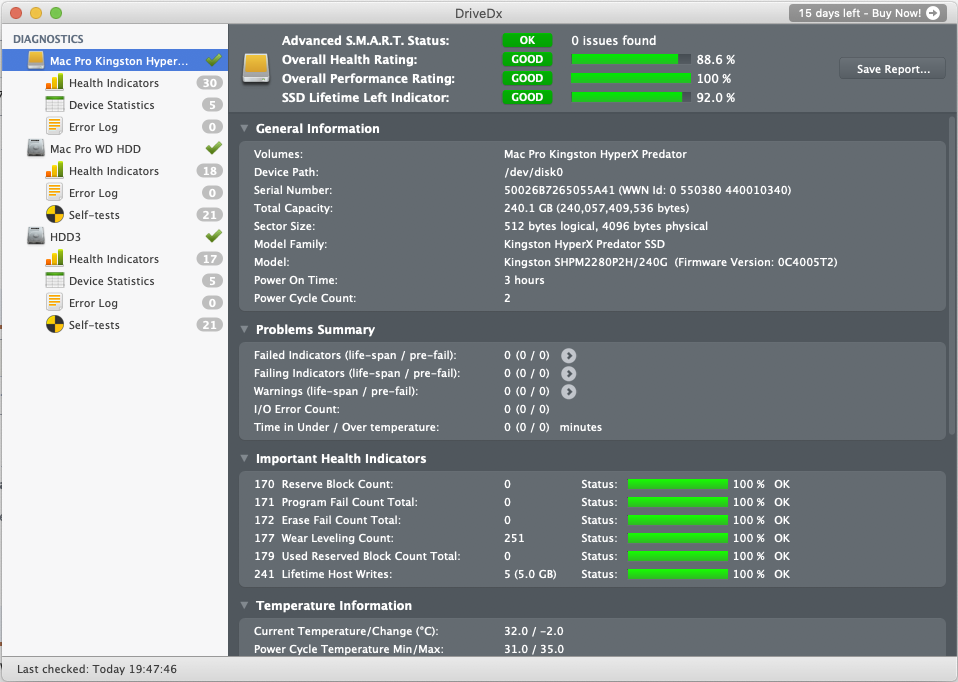Image resolution: width=958 pixels, height=682 pixels.
Task: Click Health Indicators bar-chart icon under Mac Pro Kingston
Action: 54,82
